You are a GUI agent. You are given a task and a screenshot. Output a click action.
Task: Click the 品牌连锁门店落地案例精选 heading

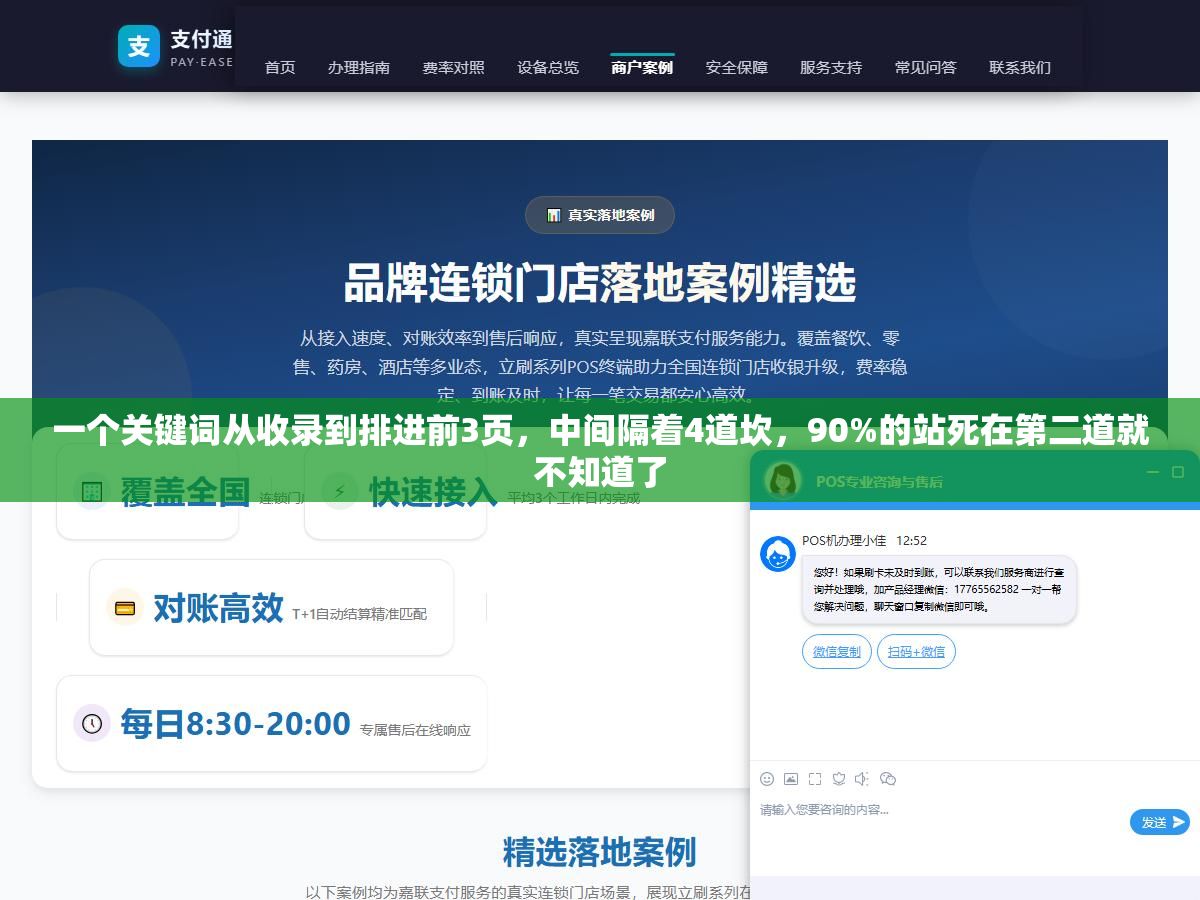pyautogui.click(x=600, y=283)
